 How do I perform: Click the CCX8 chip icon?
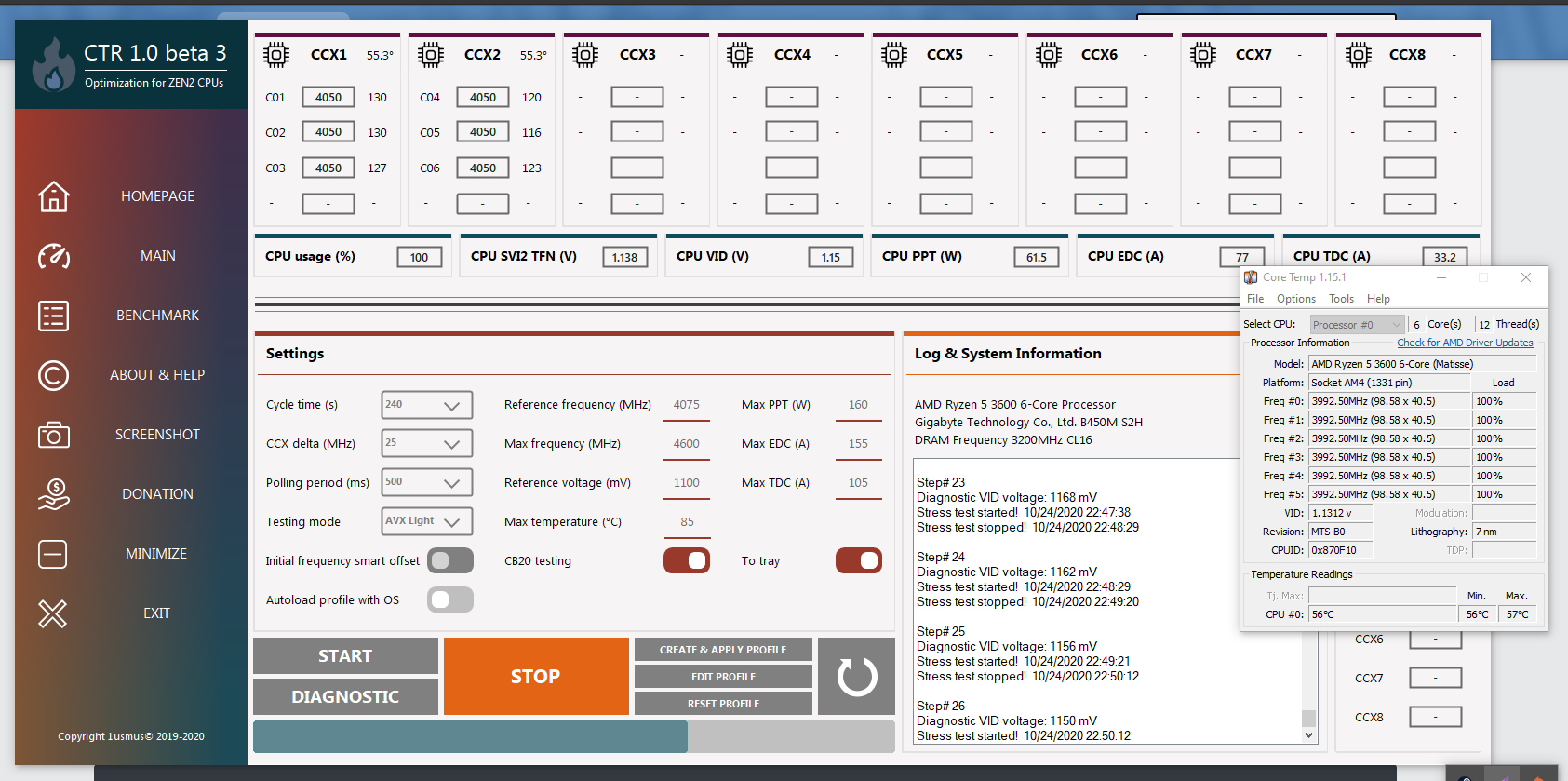pyautogui.click(x=1358, y=55)
